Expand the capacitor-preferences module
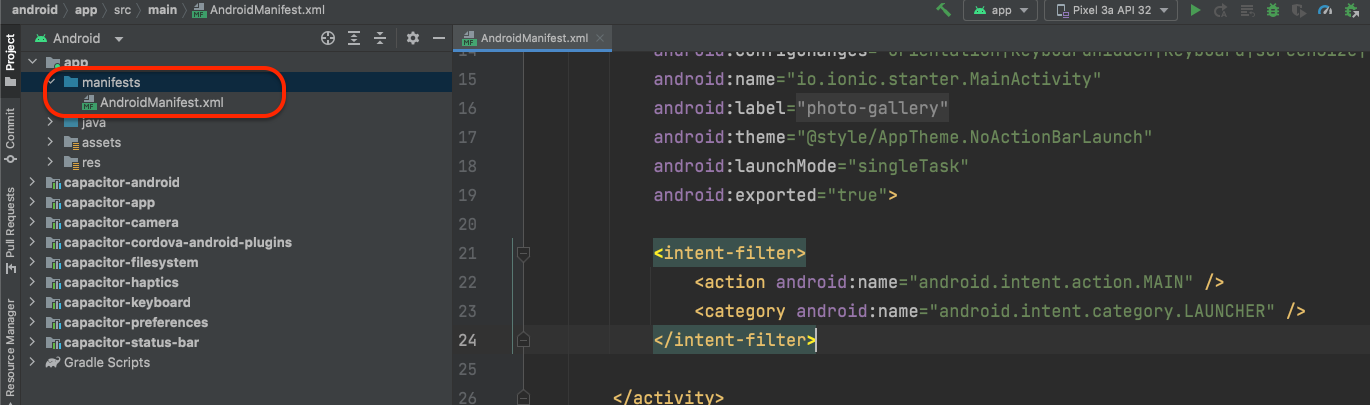This screenshot has height=405, width=1370. pos(32,322)
